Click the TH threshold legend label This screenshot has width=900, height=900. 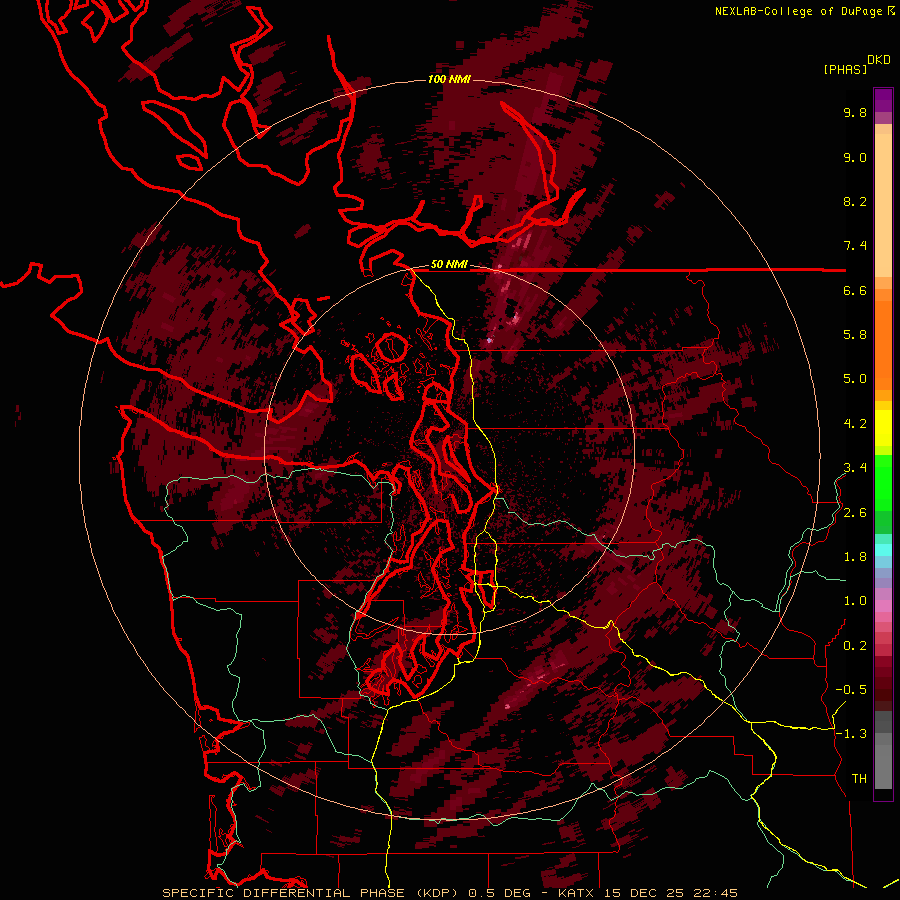coord(859,779)
